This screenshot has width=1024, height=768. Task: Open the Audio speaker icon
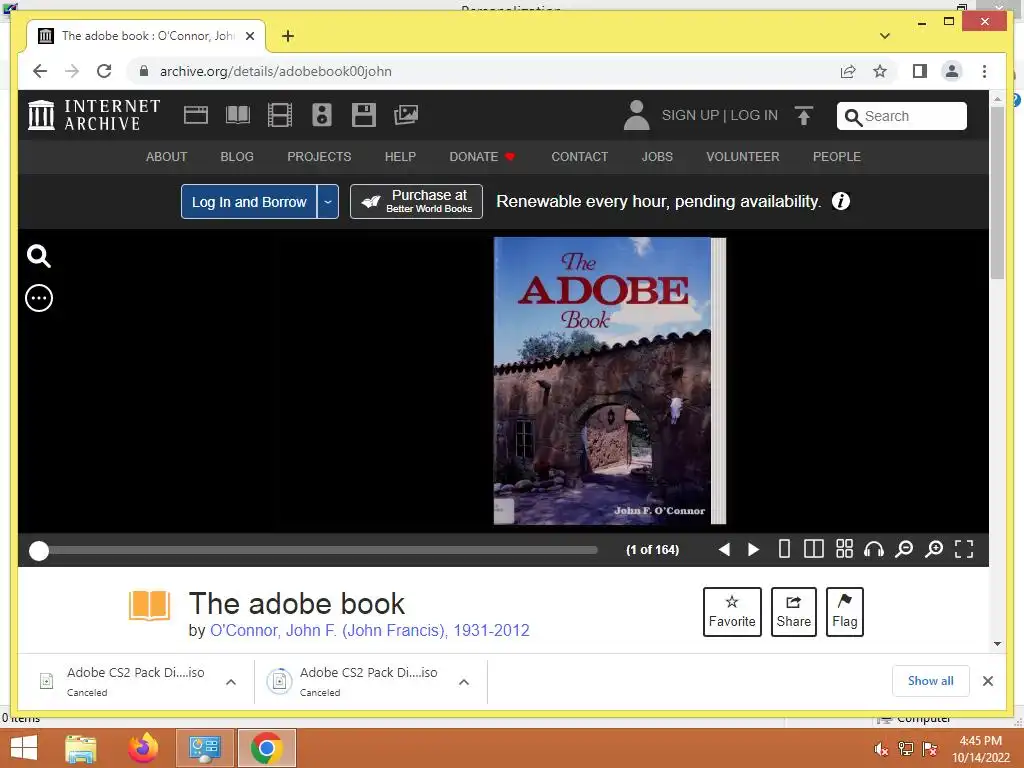322,115
